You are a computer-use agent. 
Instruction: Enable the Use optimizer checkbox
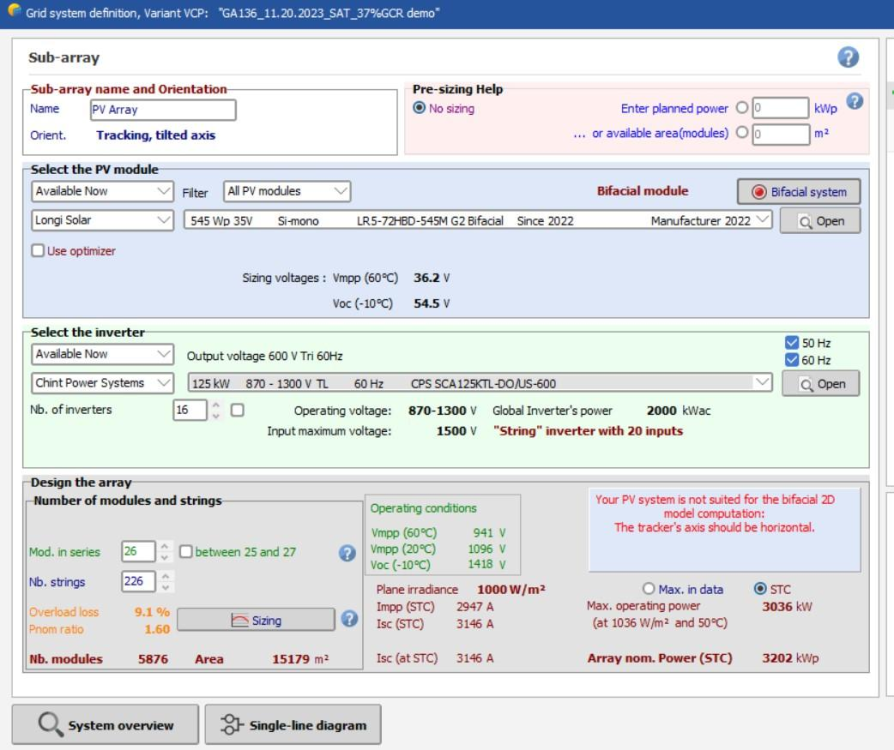(38, 251)
